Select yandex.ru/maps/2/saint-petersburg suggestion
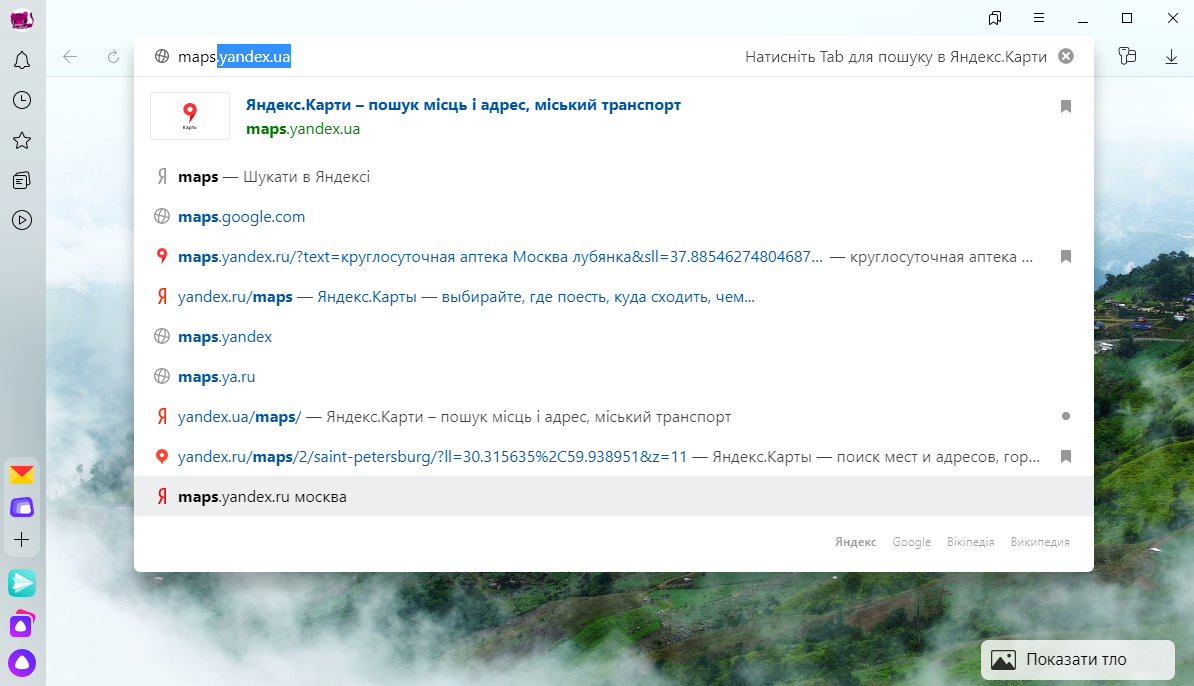This screenshot has height=686, width=1194. (x=614, y=457)
